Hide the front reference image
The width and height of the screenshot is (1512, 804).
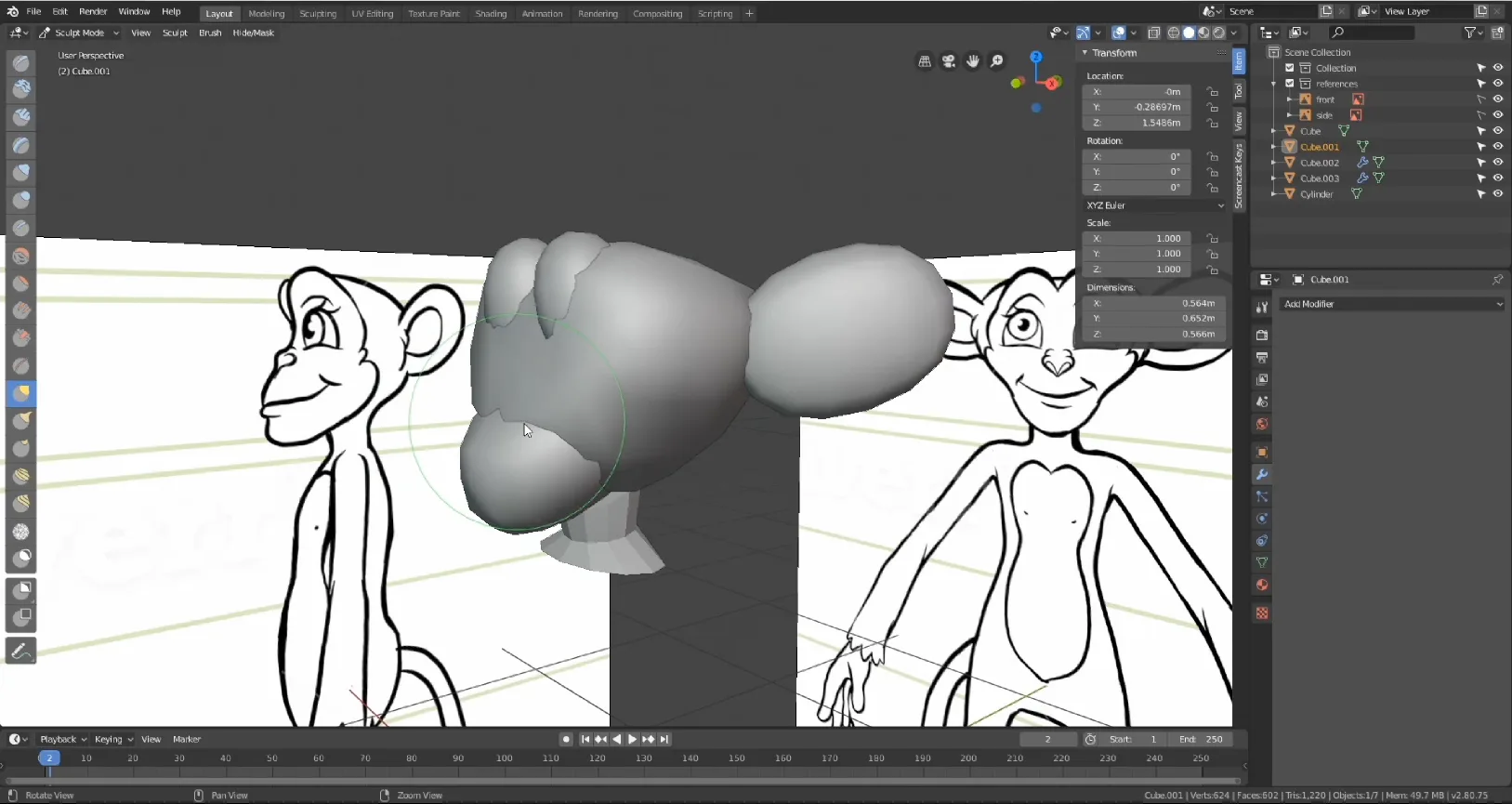click(1498, 99)
